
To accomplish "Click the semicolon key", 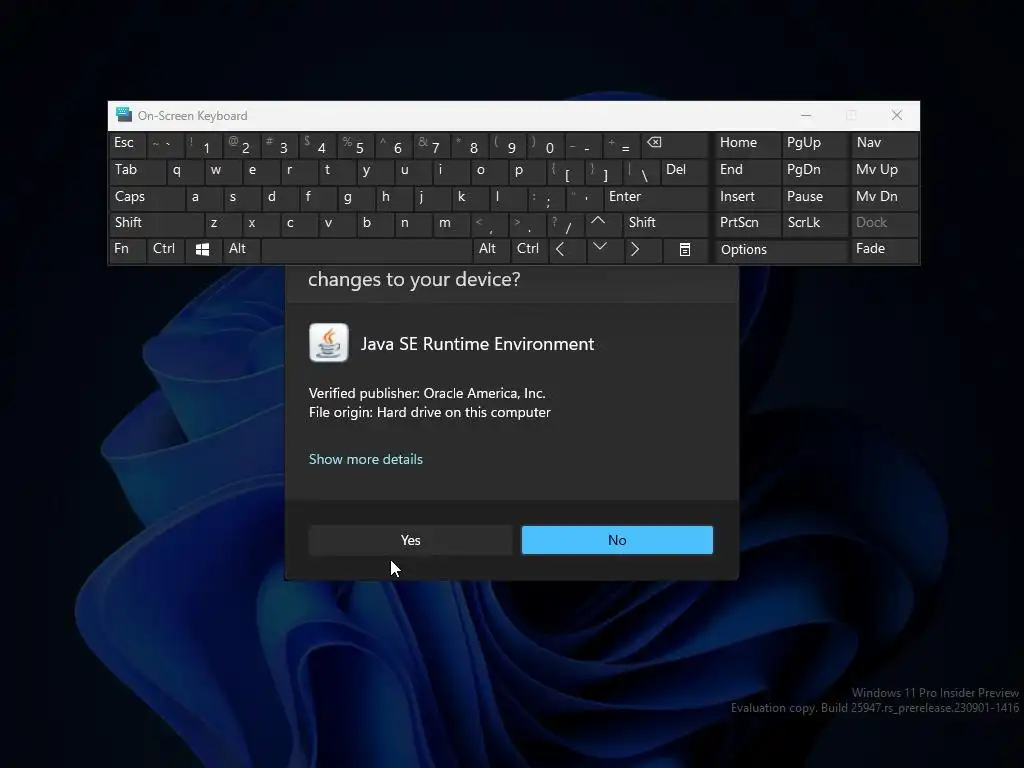I will click(545, 197).
